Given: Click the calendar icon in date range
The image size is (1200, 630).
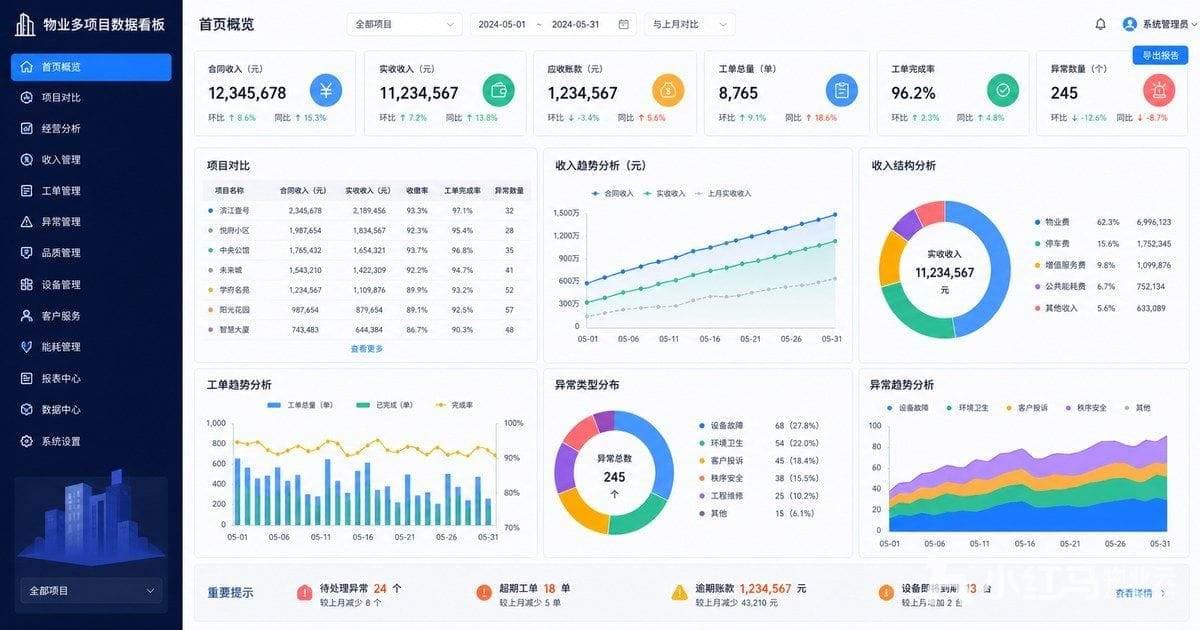Looking at the screenshot, I should click(624, 24).
